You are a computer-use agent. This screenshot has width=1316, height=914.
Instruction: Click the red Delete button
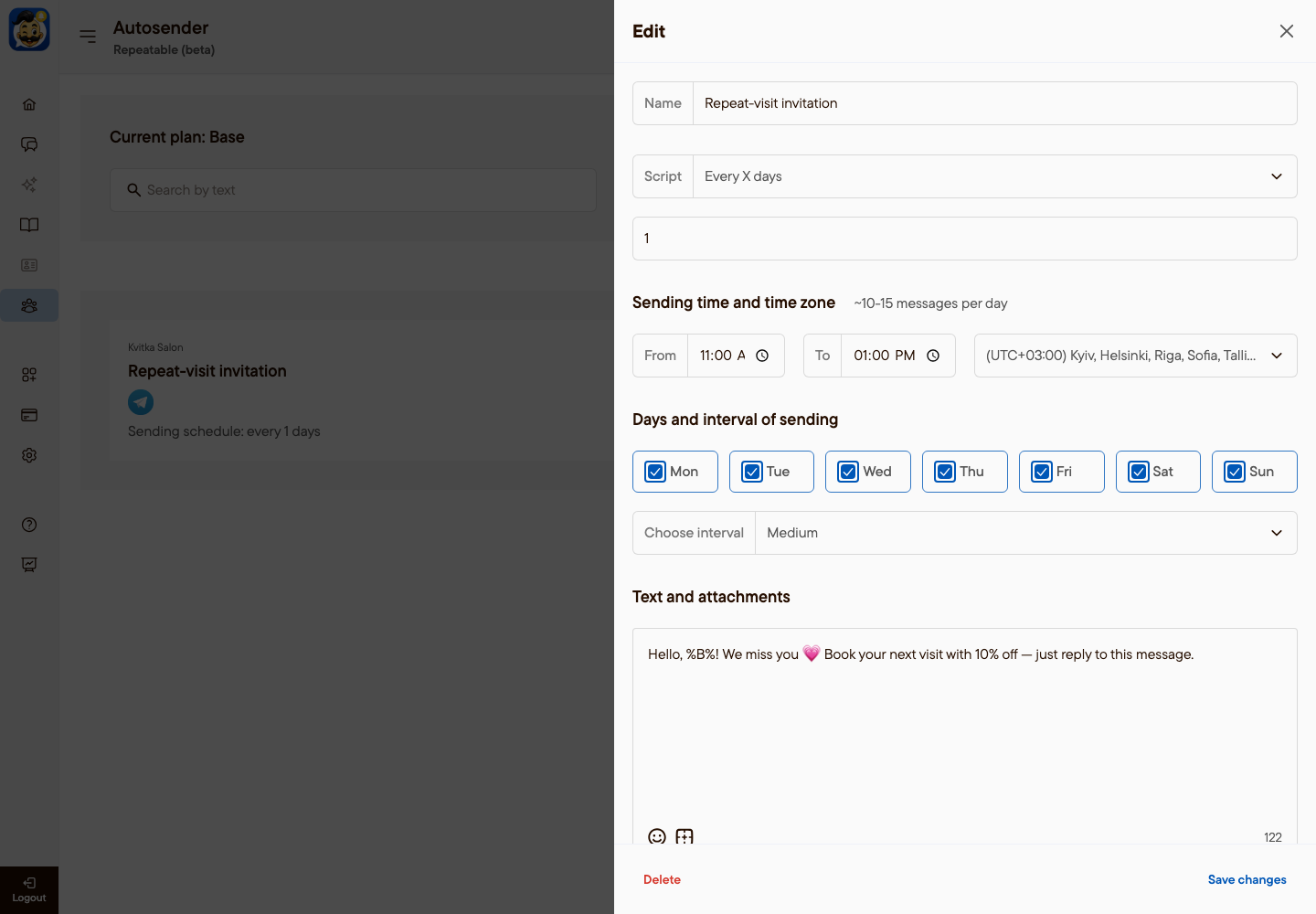tap(662, 879)
